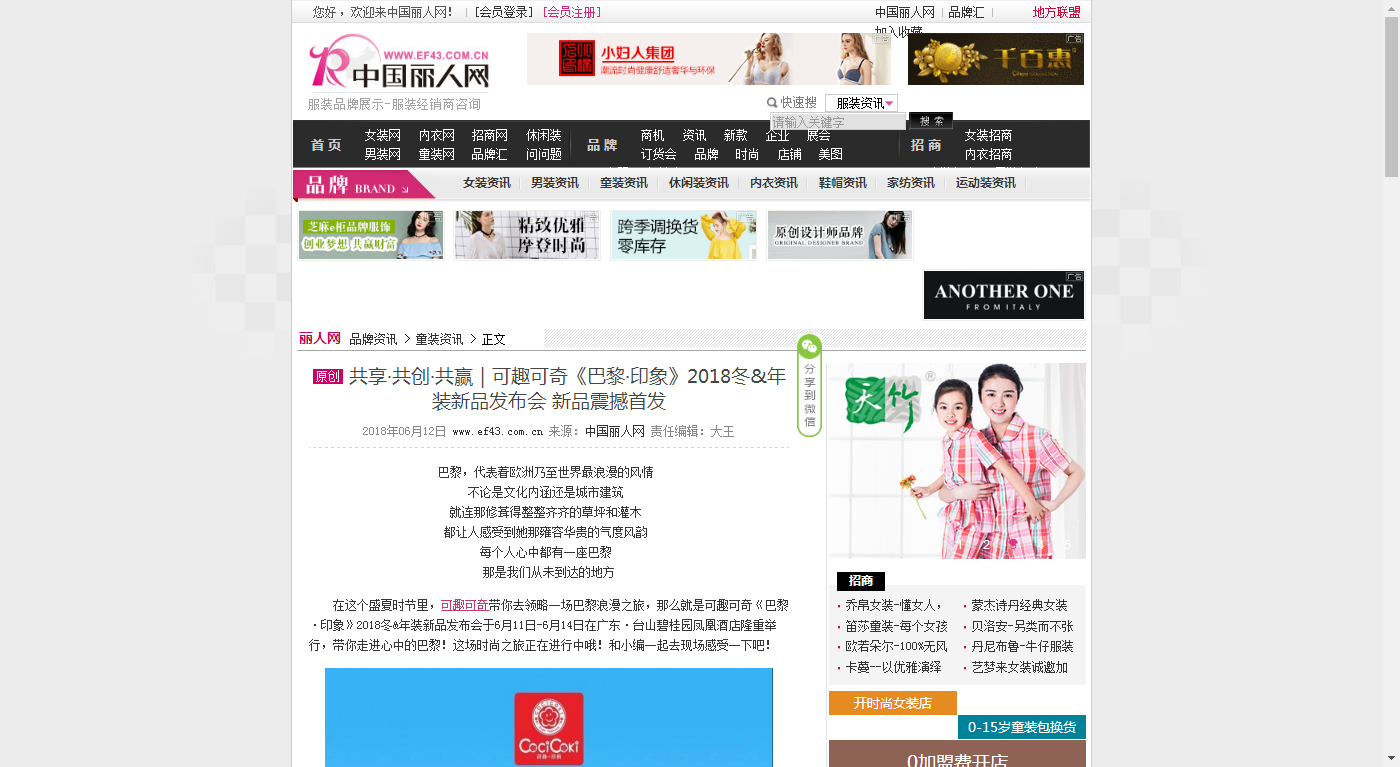Image resolution: width=1400 pixels, height=767 pixels.
Task: Open 美图 in the navigation bar
Action: (x=831, y=154)
